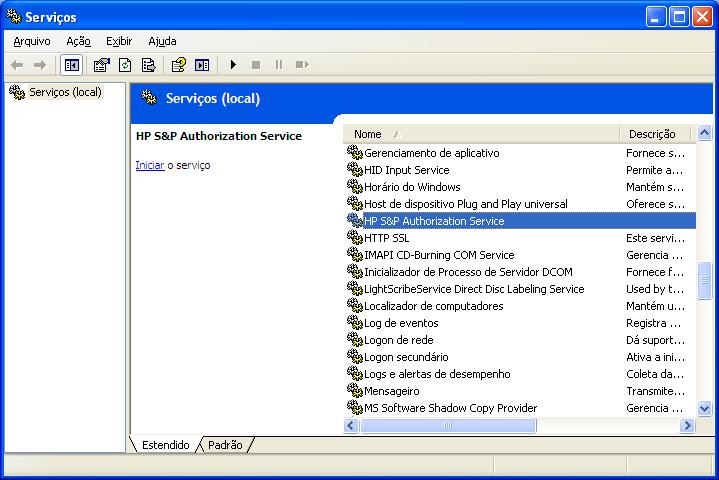Click the Start Service play button
719x480 pixels.
click(233, 65)
